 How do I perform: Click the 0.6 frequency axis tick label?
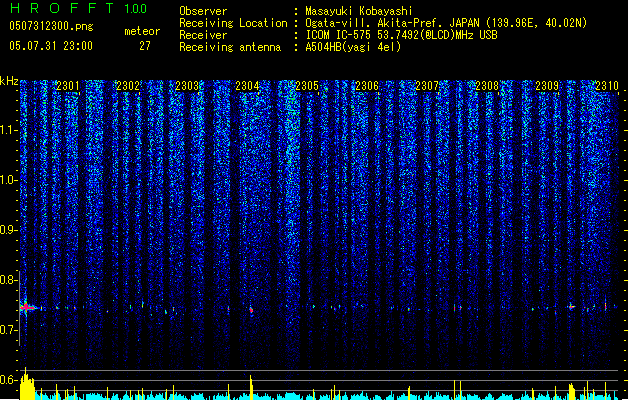pos(8,380)
